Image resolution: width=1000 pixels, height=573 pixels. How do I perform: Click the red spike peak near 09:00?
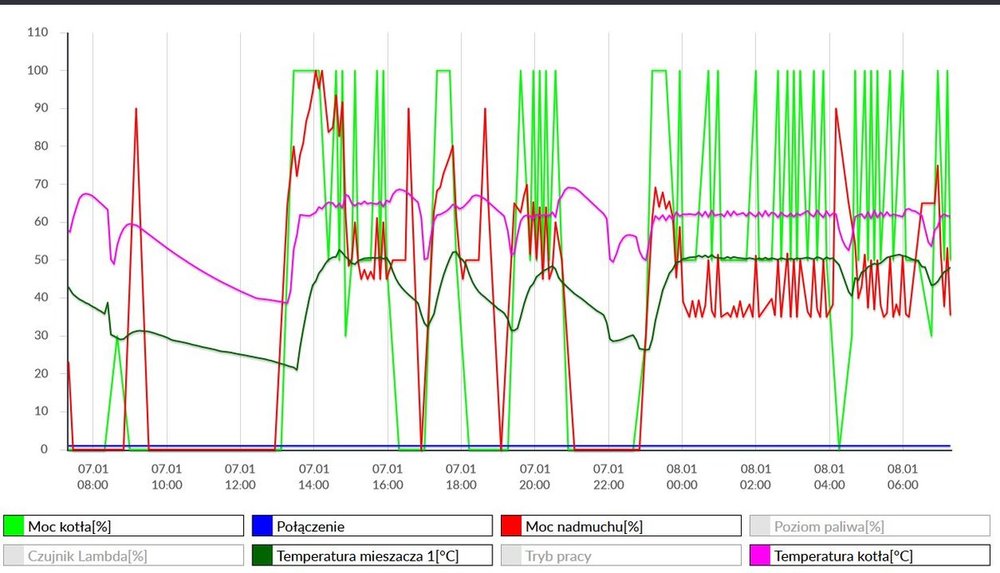(x=136, y=109)
